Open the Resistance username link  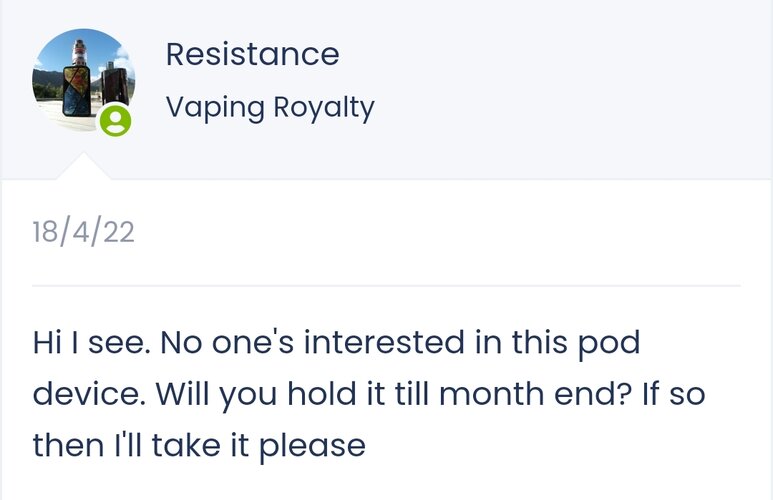point(252,54)
